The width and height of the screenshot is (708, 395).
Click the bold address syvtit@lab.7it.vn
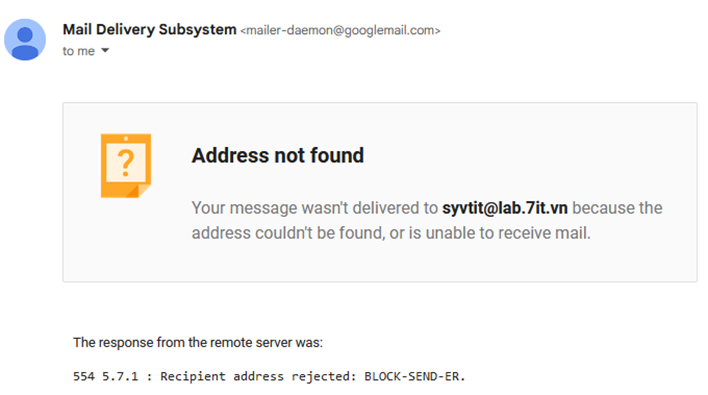[505, 208]
